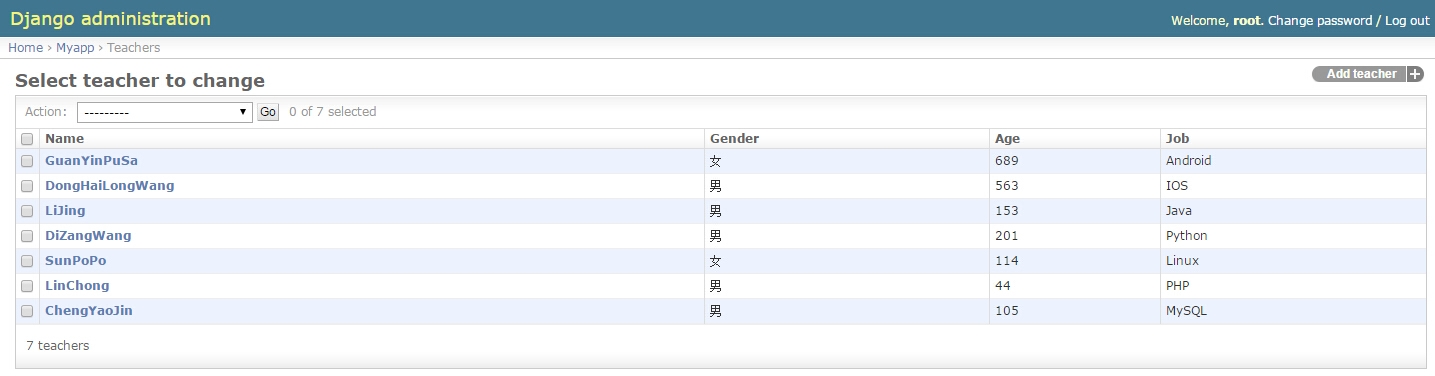Go to the Myapp breadcrumb link
1435x376 pixels.
pos(75,47)
